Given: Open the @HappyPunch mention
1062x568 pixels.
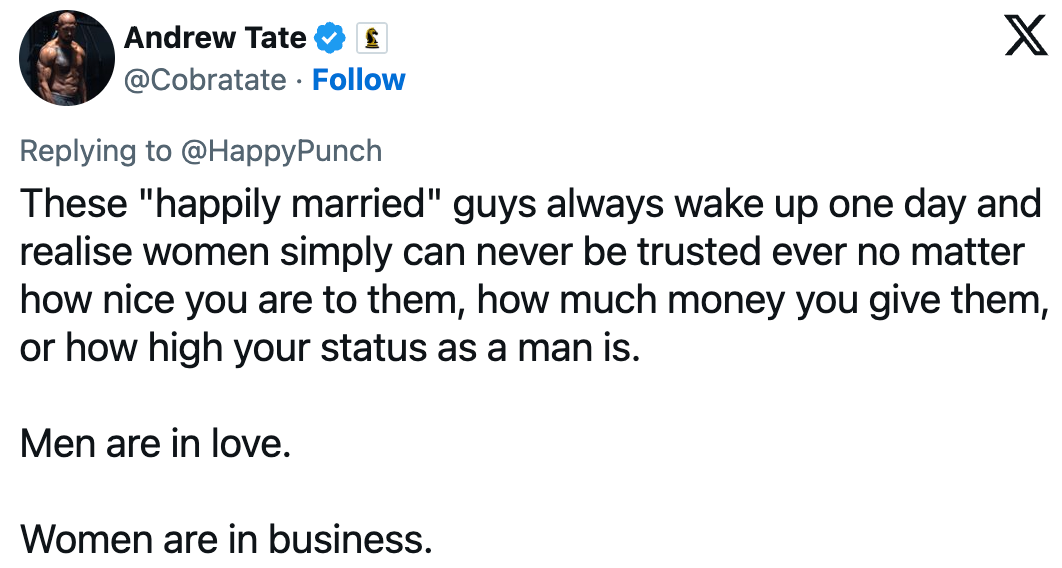Looking at the screenshot, I should [281, 151].
